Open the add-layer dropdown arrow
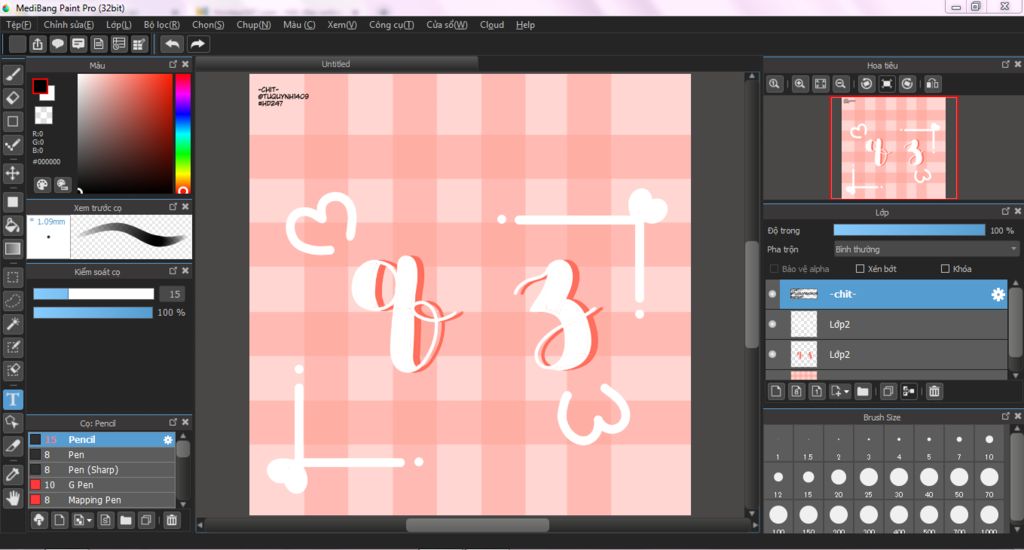1024x550 pixels. (846, 391)
